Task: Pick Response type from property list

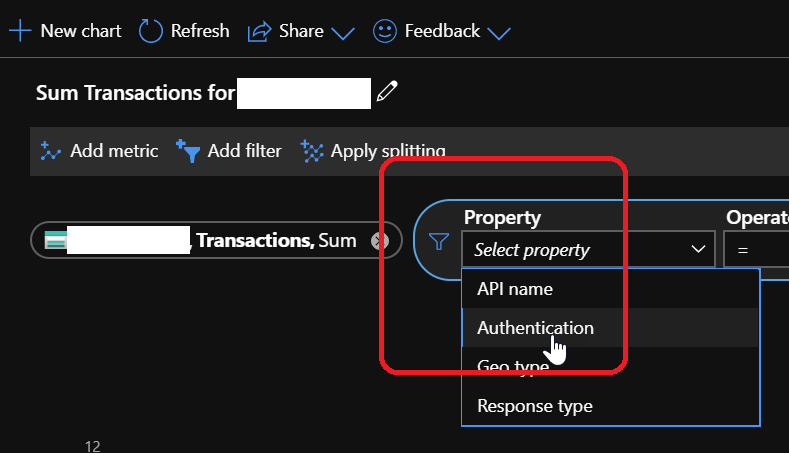Action: tap(535, 406)
